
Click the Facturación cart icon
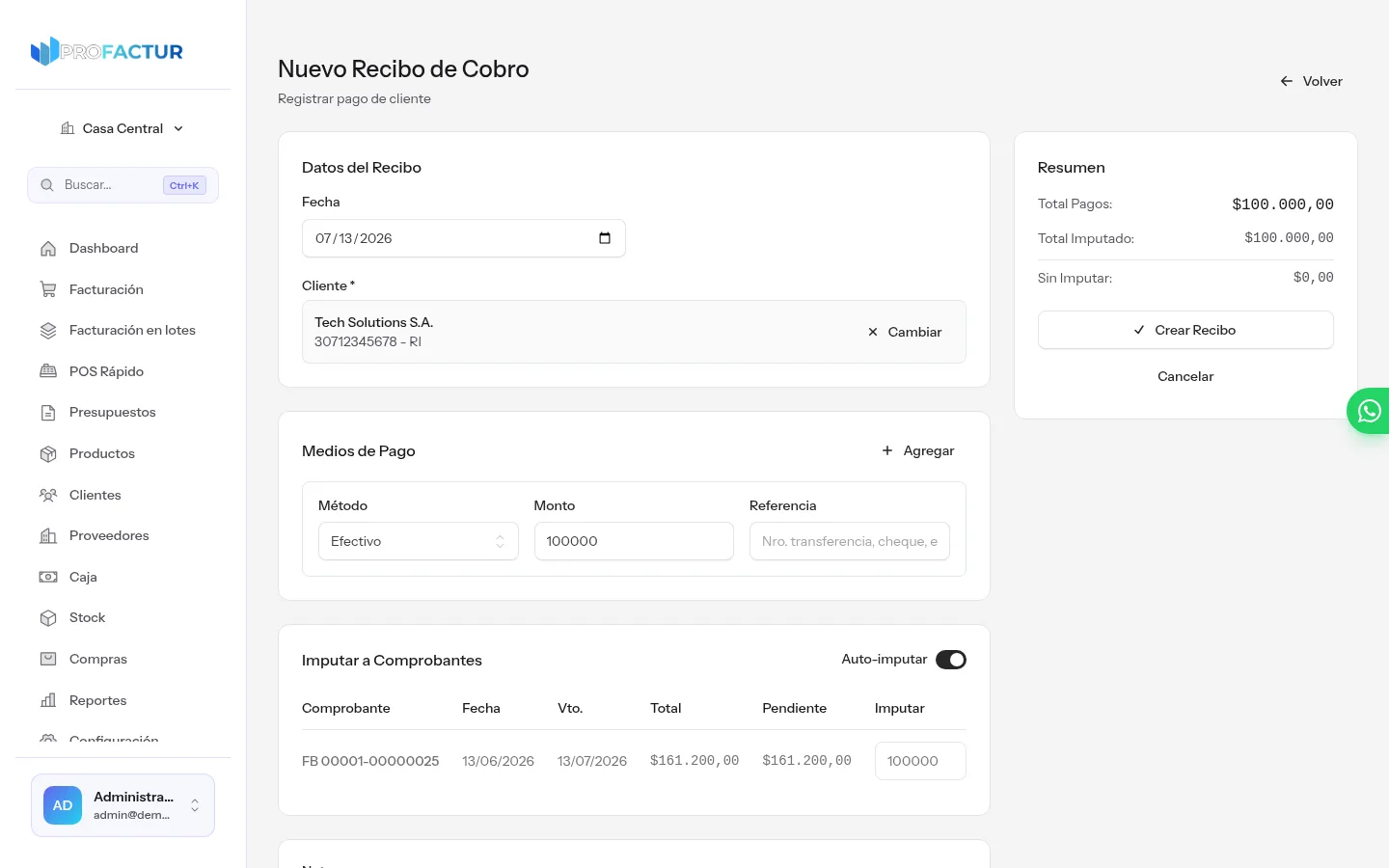pyautogui.click(x=48, y=289)
